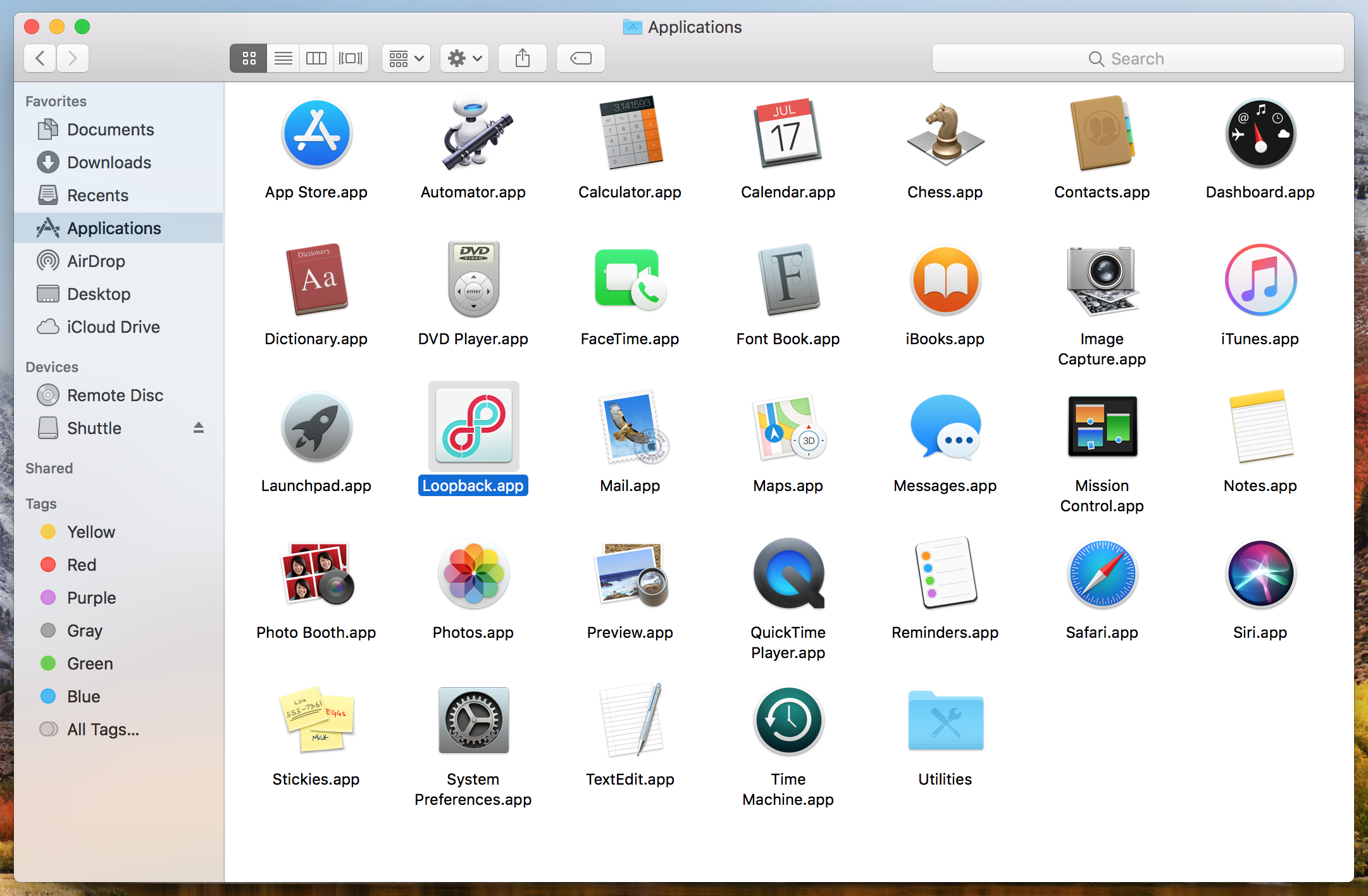Switch to Cover Flow view
The height and width of the screenshot is (896, 1368).
(x=351, y=58)
